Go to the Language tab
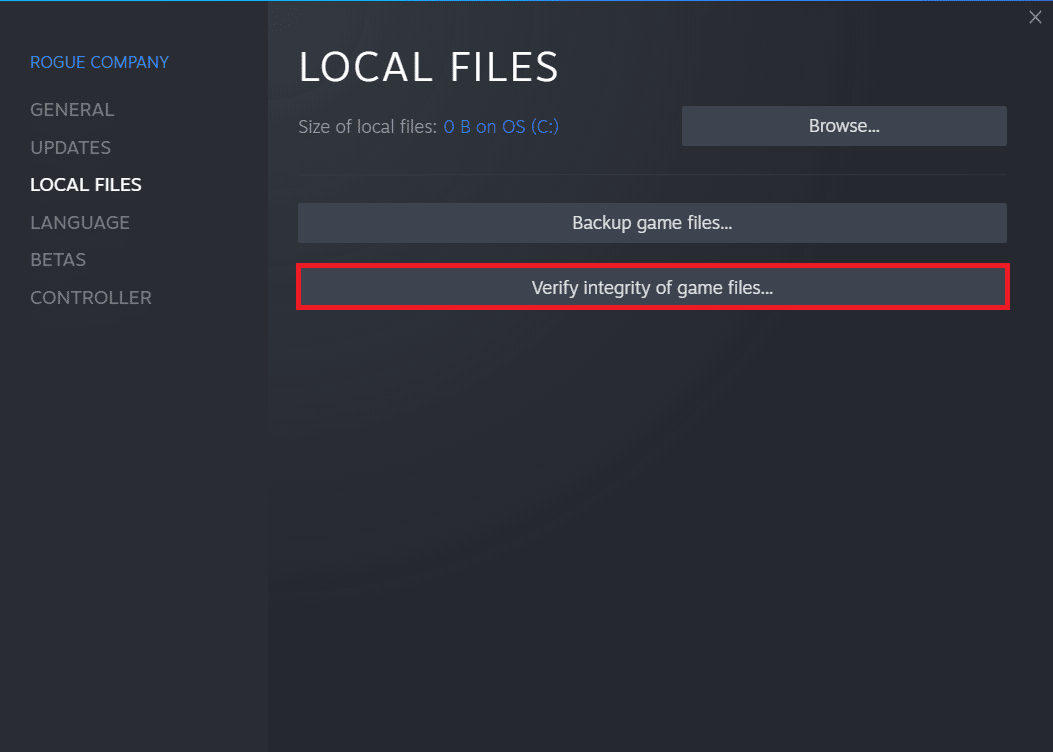Viewport: 1053px width, 752px height. pyautogui.click(x=80, y=223)
